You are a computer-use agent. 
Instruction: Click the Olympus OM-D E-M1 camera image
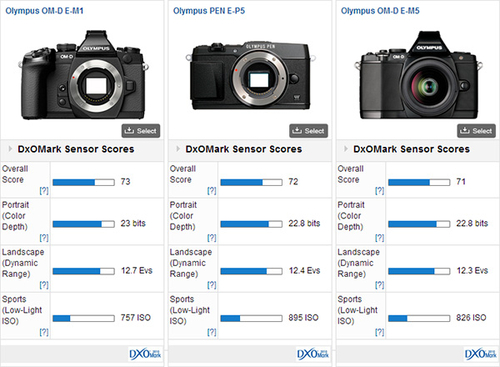pos(83,75)
